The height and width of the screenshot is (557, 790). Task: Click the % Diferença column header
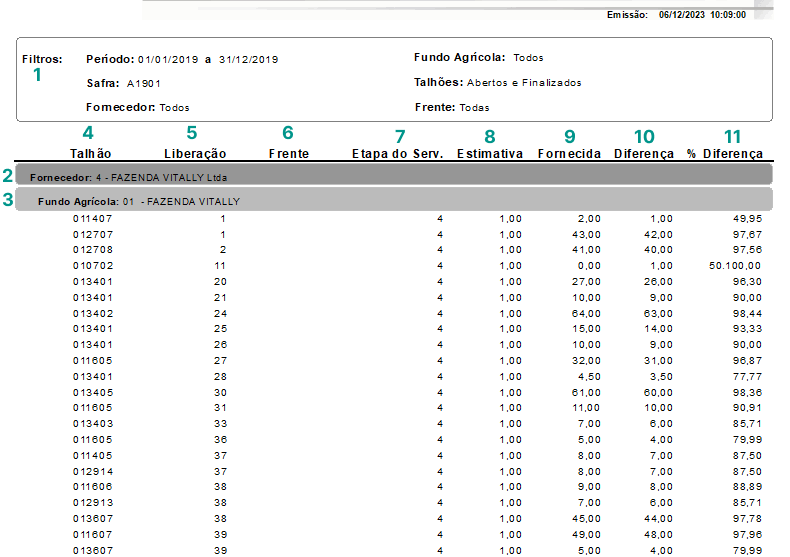(725, 154)
